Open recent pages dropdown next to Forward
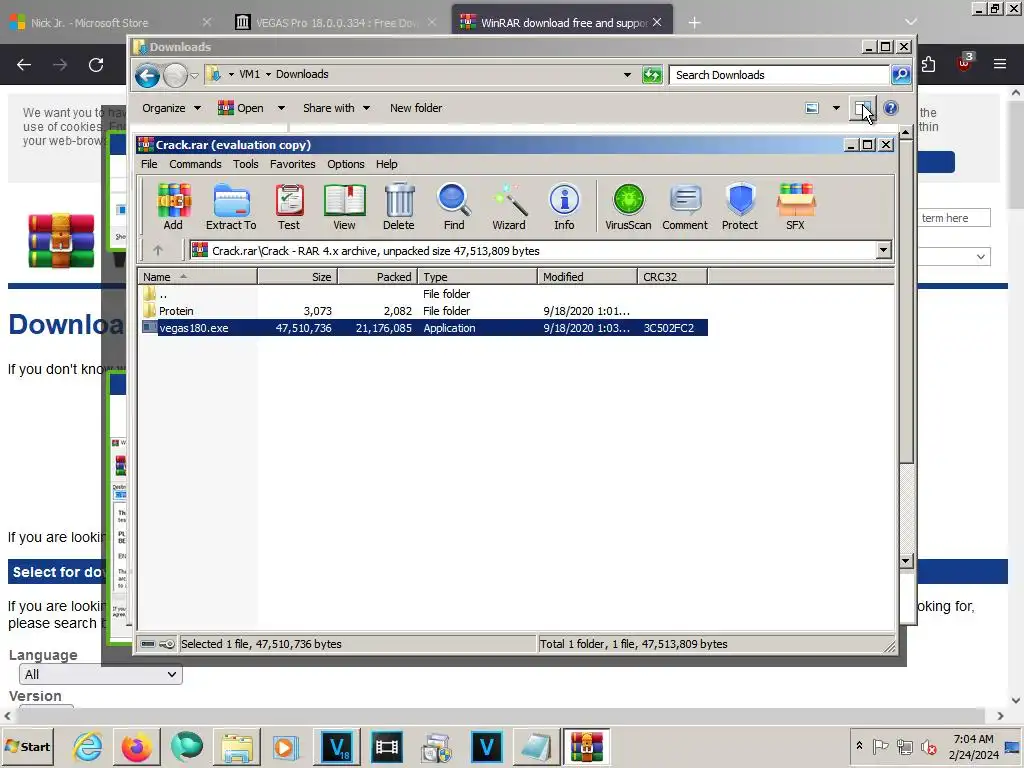This screenshot has height=768, width=1024. click(x=194, y=76)
